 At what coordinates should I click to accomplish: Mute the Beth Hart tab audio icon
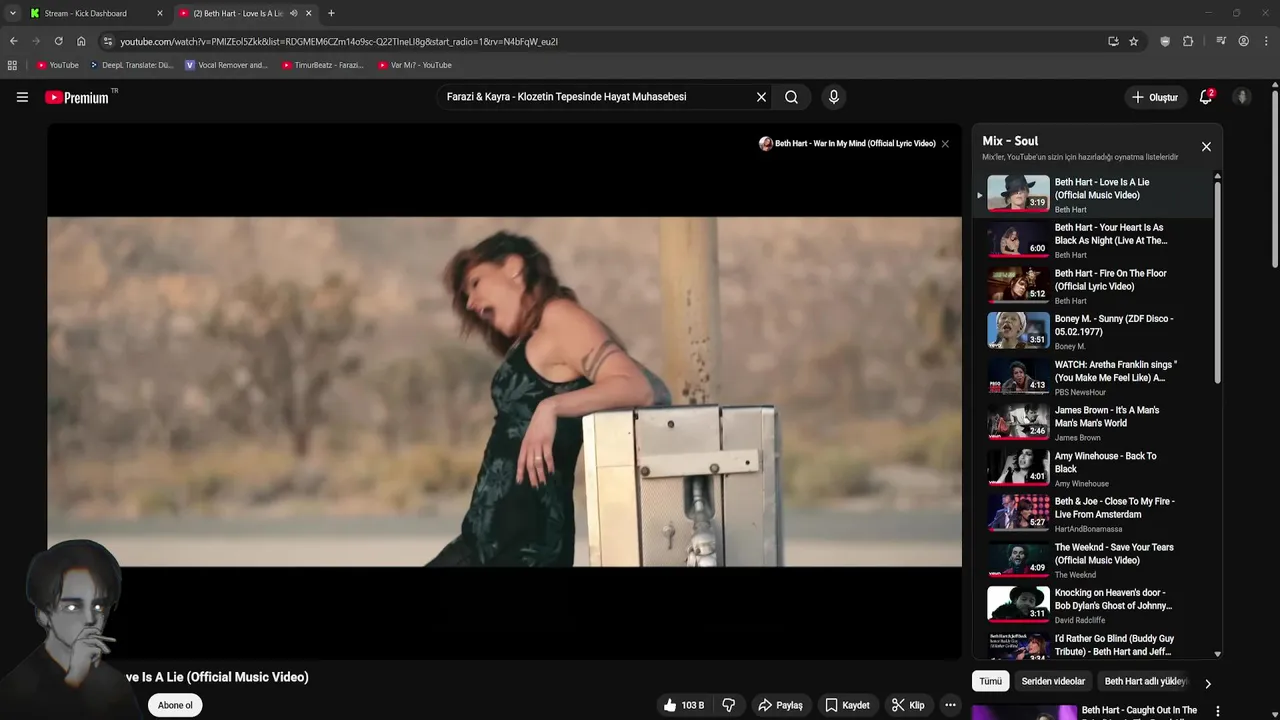tap(293, 13)
